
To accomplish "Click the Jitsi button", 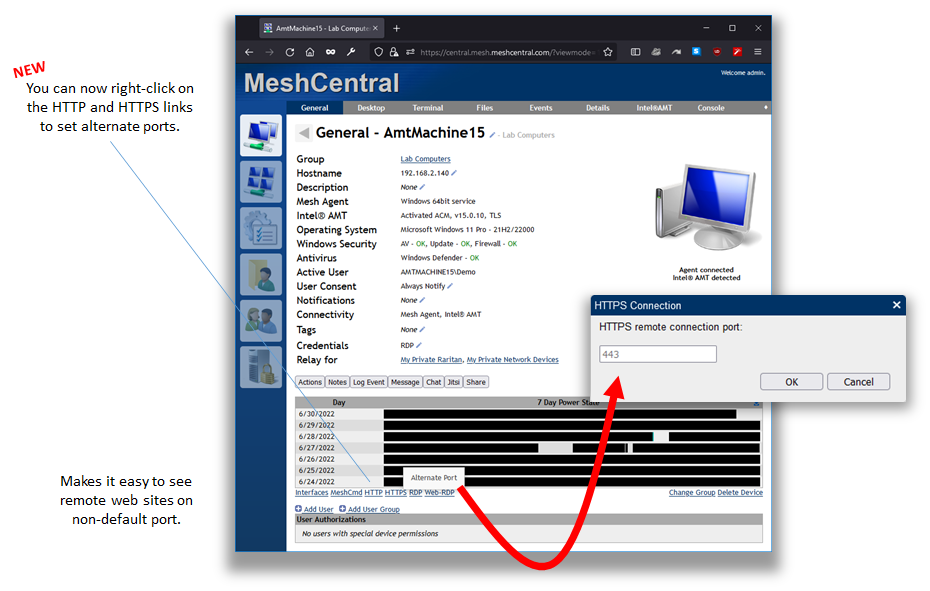I will (x=454, y=382).
